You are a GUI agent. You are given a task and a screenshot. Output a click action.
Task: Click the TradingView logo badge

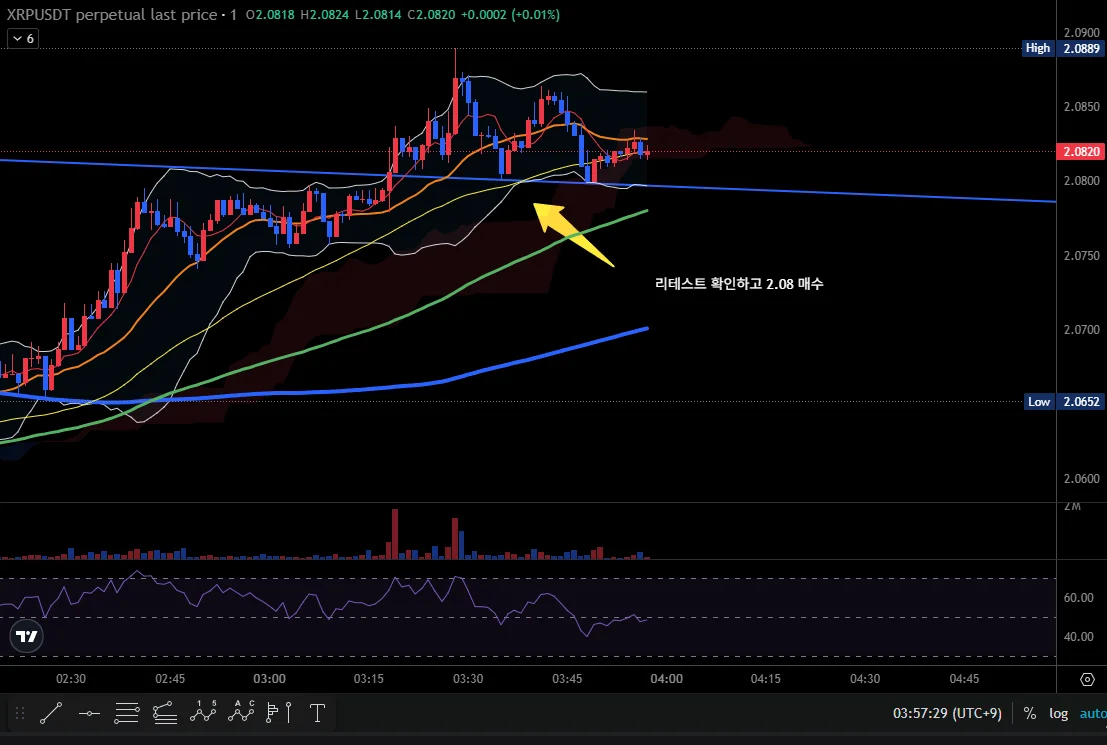(27, 636)
